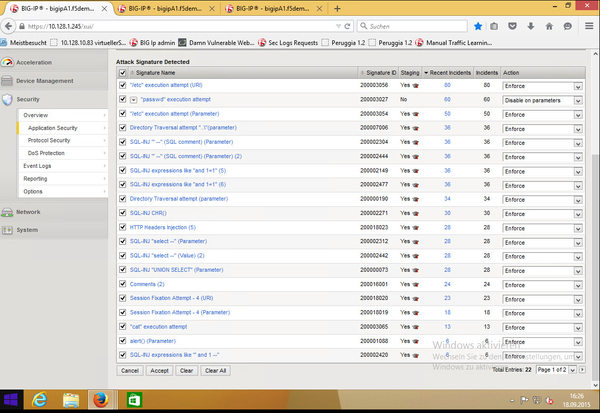
Task: Open the bookmarks list clipboard icon
Action: tap(494, 26)
